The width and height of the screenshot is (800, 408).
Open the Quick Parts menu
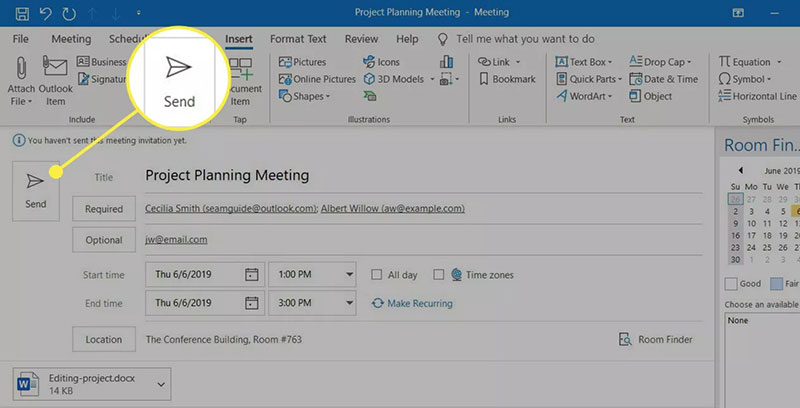click(x=589, y=79)
